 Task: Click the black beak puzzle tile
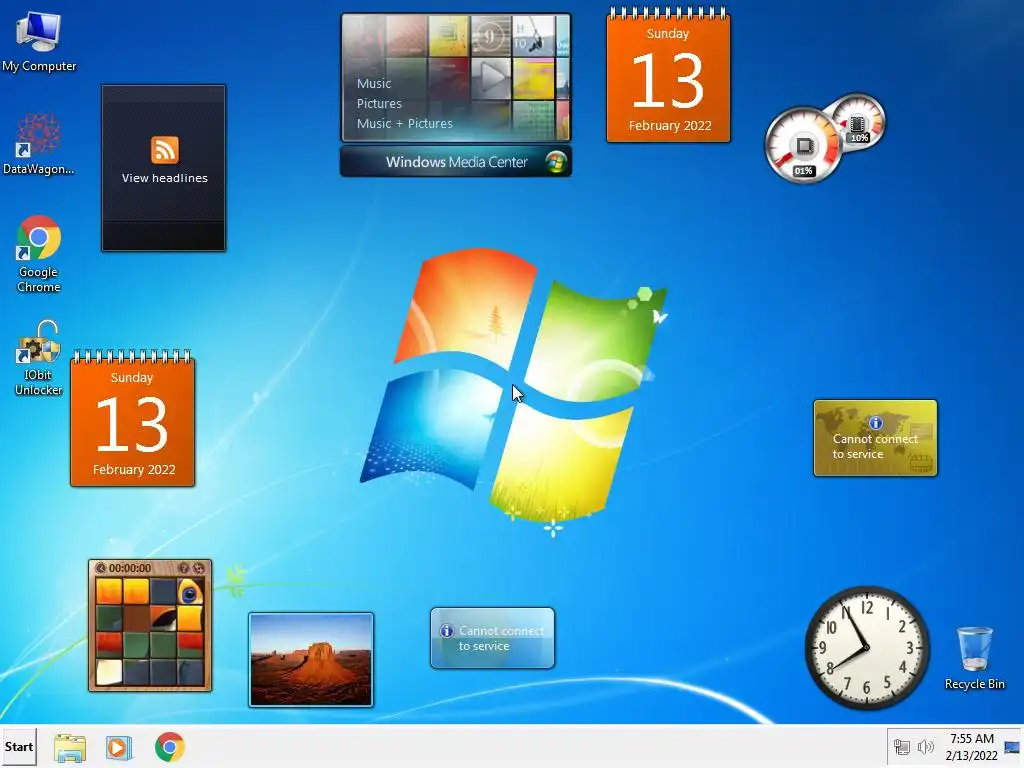click(163, 618)
